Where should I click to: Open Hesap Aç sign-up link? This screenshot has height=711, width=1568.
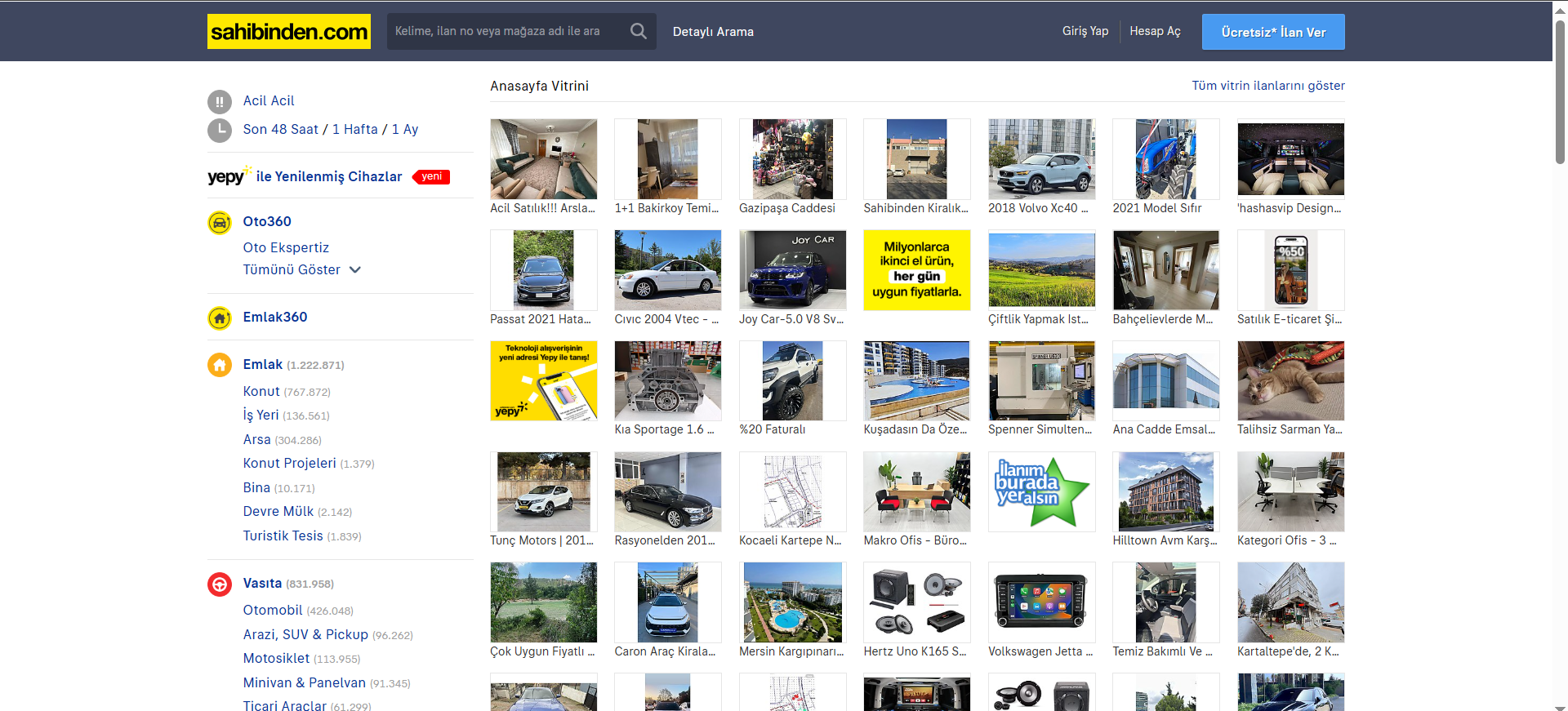1155,31
